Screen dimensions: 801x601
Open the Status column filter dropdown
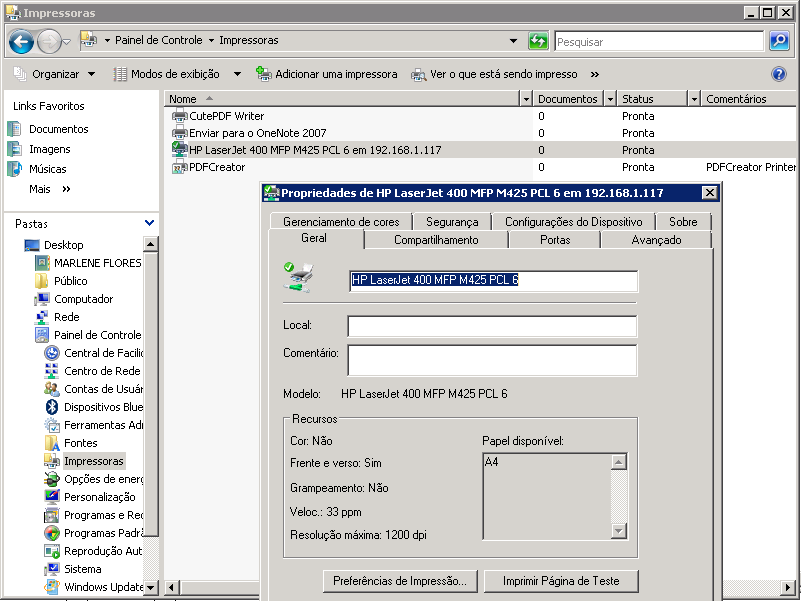click(694, 99)
